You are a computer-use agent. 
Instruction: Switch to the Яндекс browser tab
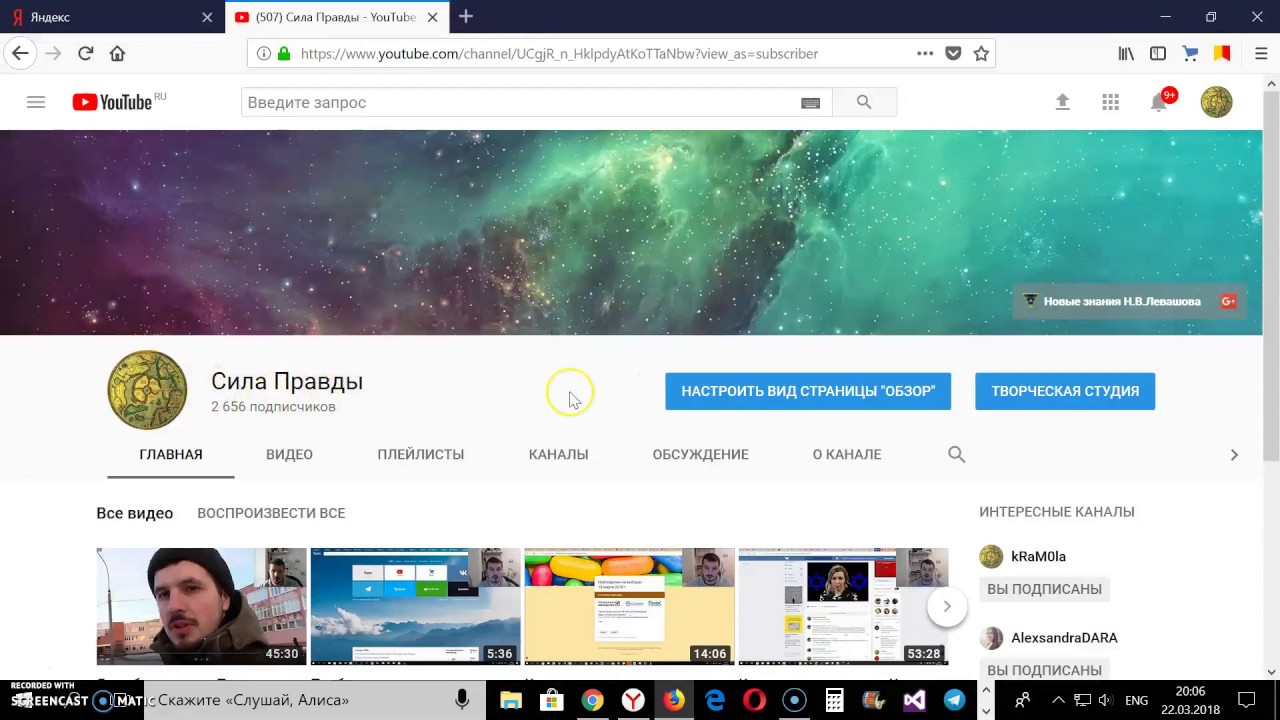tap(110, 17)
